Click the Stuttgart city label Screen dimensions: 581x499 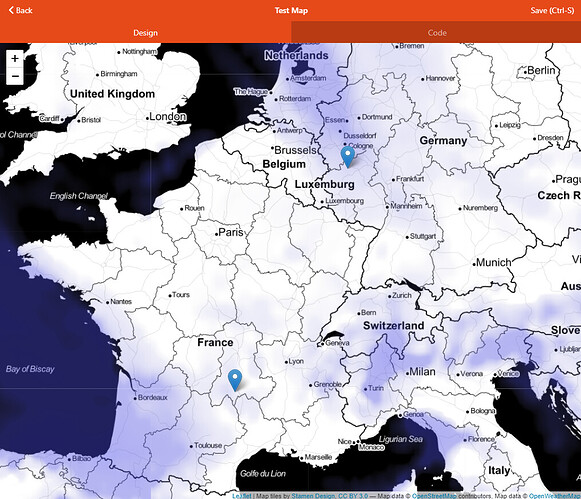423,236
